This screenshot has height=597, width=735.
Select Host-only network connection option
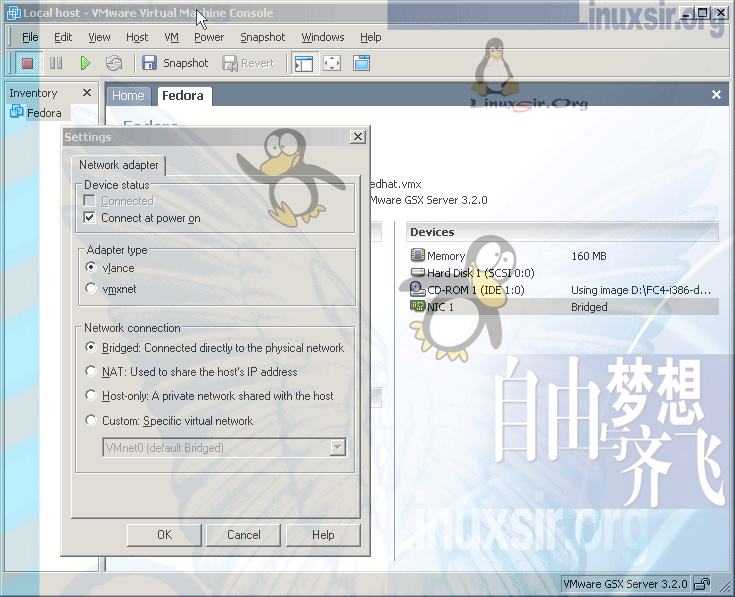[x=91, y=396]
